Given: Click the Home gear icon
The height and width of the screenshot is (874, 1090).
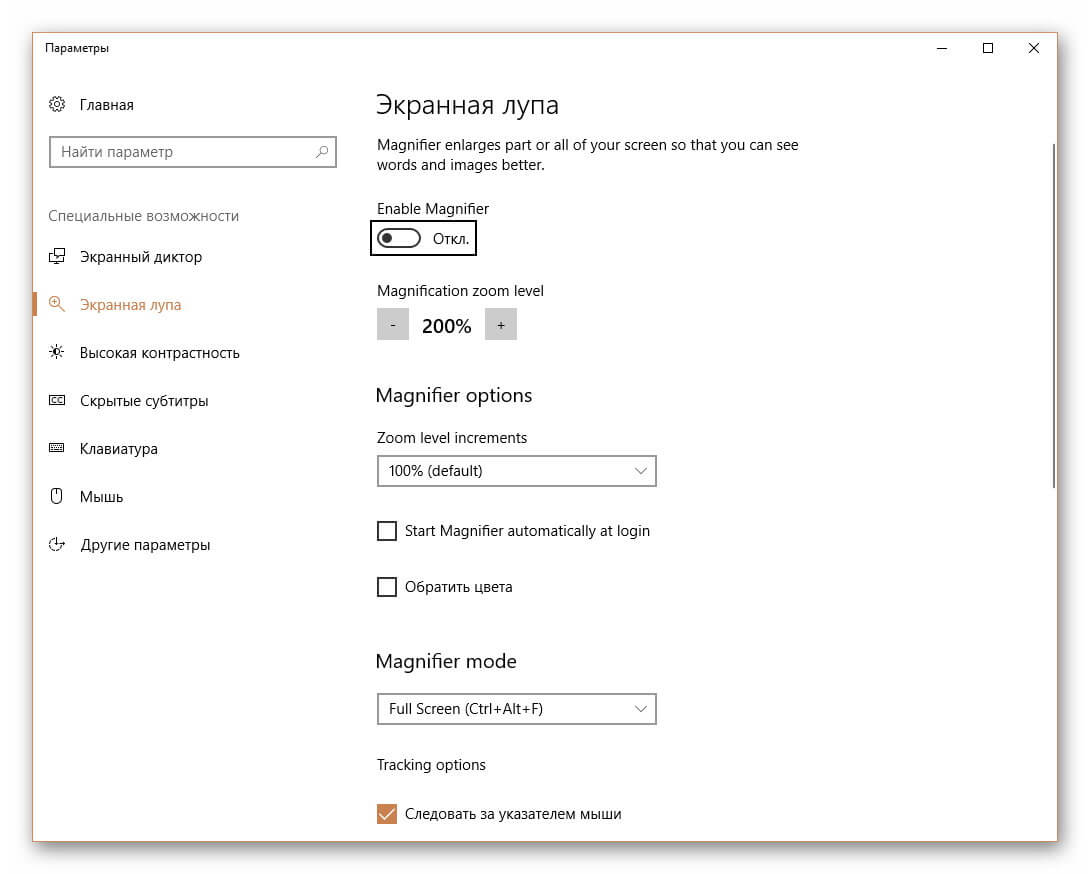Looking at the screenshot, I should [x=57, y=105].
